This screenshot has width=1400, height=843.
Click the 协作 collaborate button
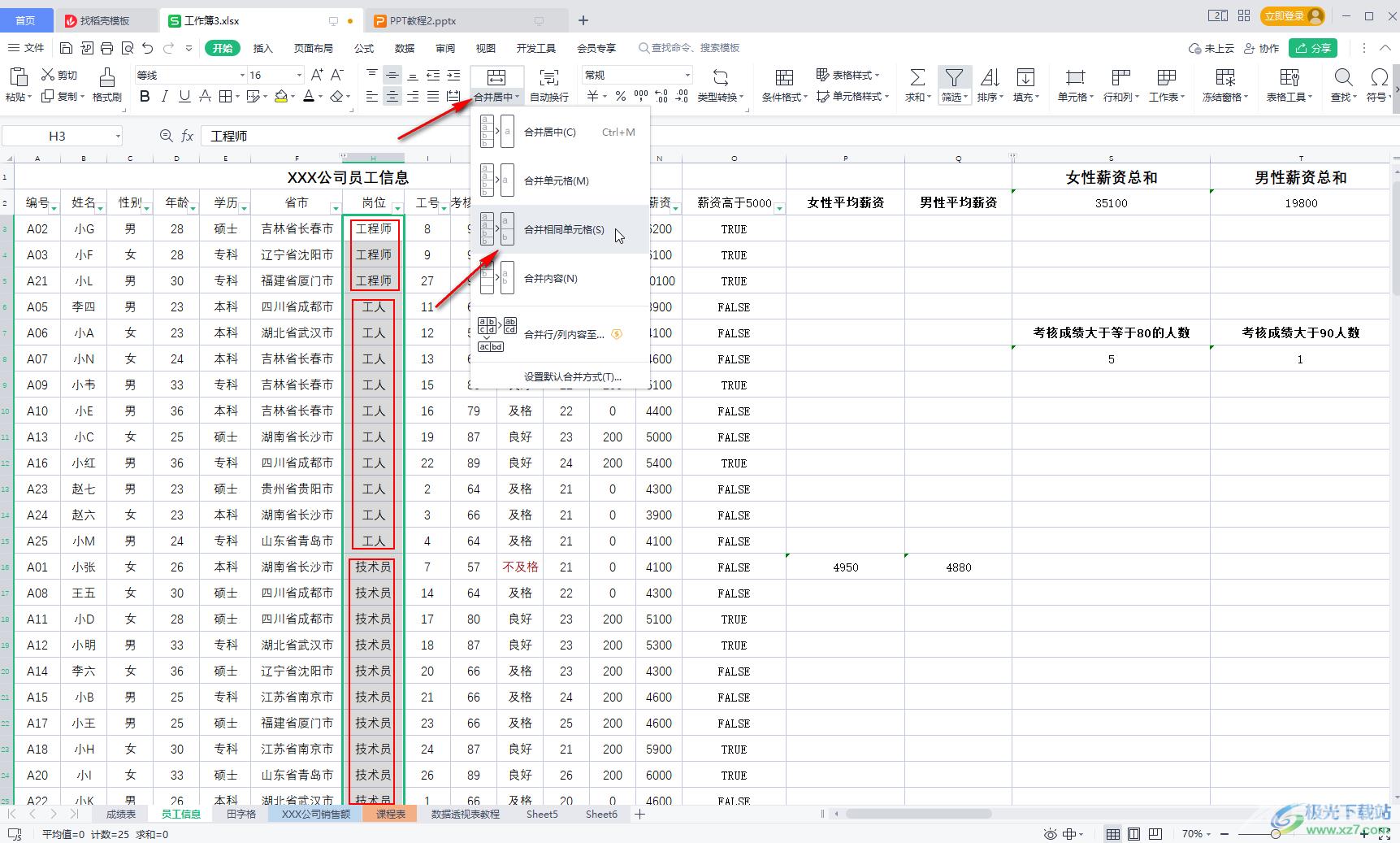1262,48
